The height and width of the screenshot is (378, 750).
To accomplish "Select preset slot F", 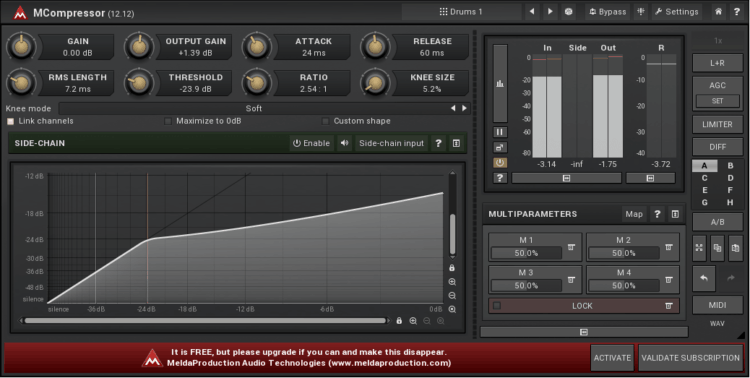I will point(730,190).
